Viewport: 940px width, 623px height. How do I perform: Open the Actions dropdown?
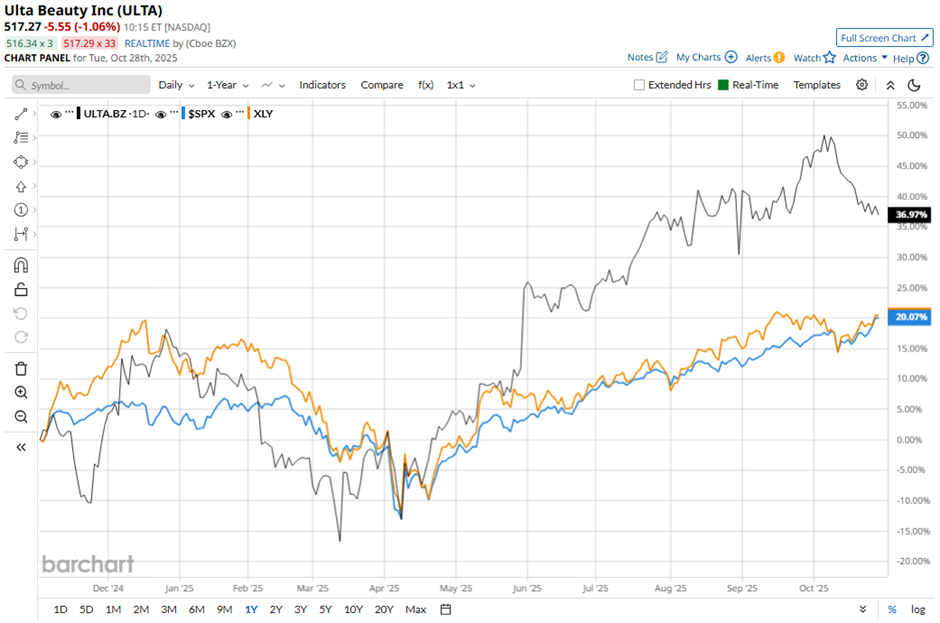click(865, 58)
